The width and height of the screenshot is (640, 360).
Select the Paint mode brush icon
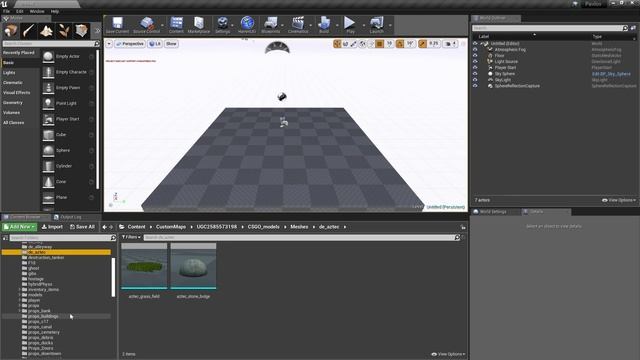[29, 31]
